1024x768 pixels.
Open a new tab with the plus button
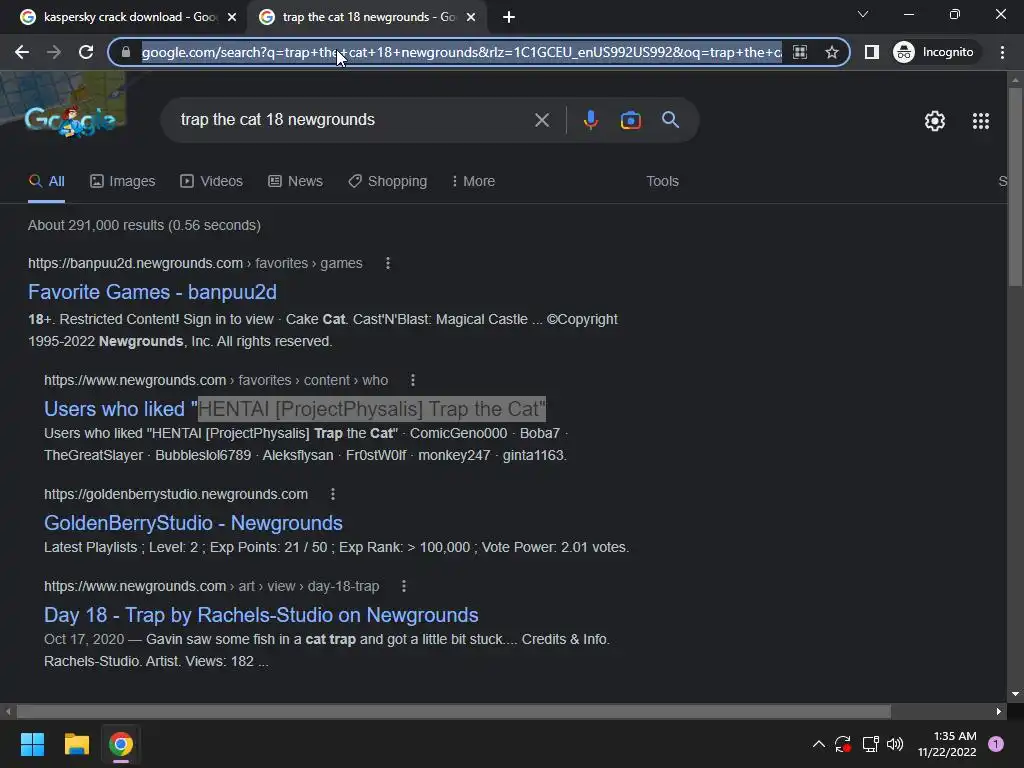pos(509,17)
